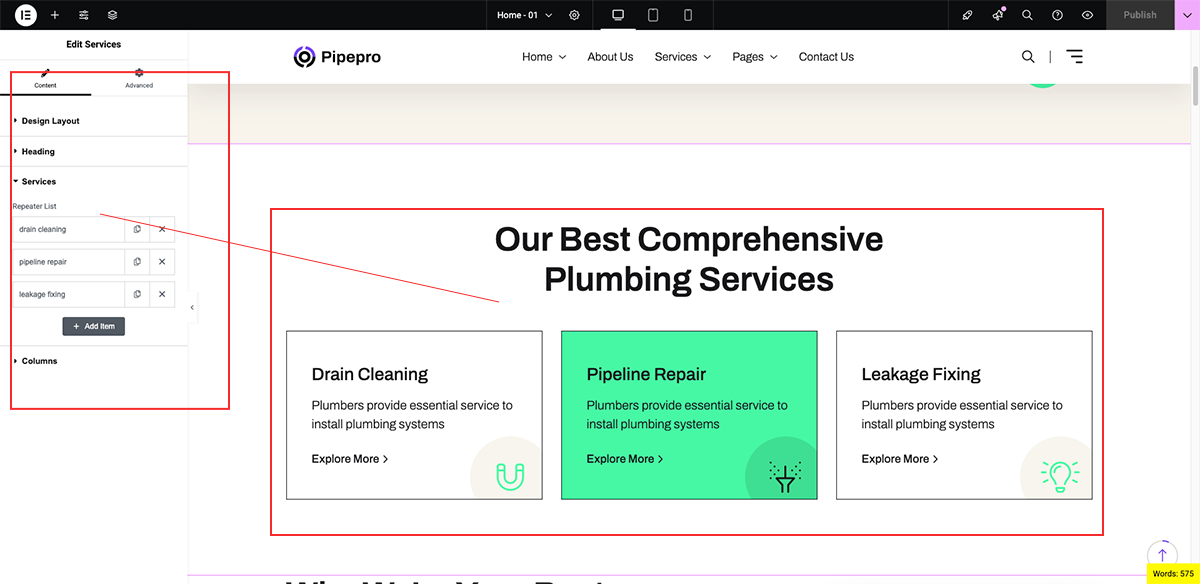Open the Structure layers panel
The width and height of the screenshot is (1200, 584).
coord(112,15)
